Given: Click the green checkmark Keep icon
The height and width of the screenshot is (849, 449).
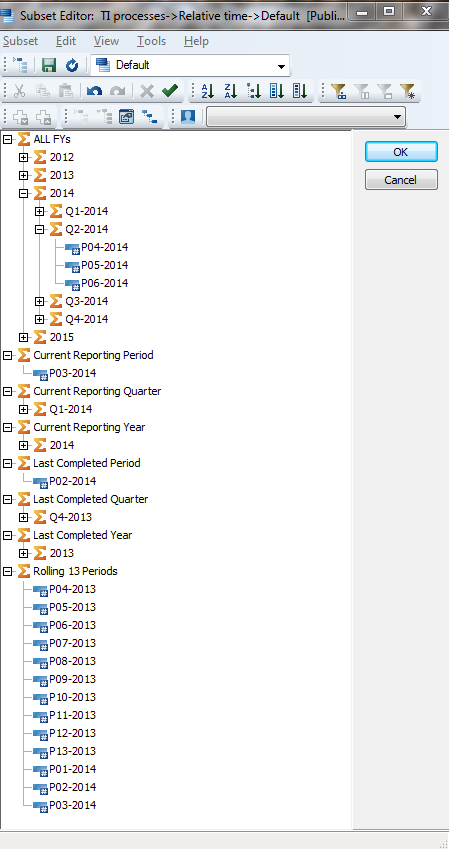Looking at the screenshot, I should 170,91.
